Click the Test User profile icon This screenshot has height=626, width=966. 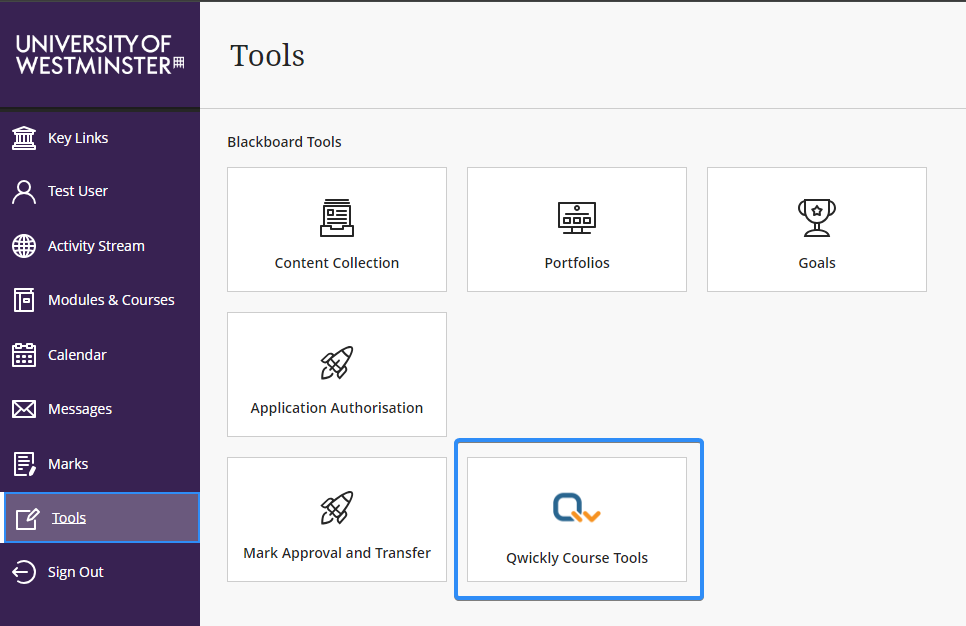coord(24,192)
